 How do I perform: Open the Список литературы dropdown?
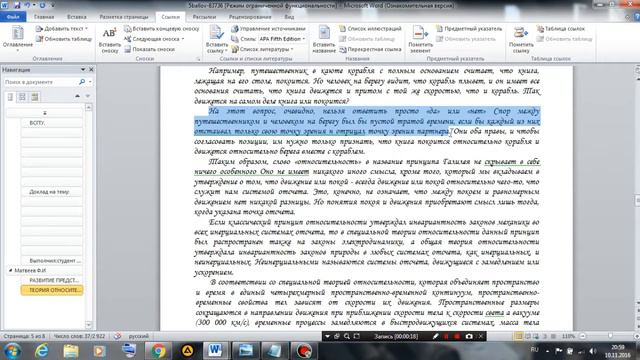tap(262, 49)
